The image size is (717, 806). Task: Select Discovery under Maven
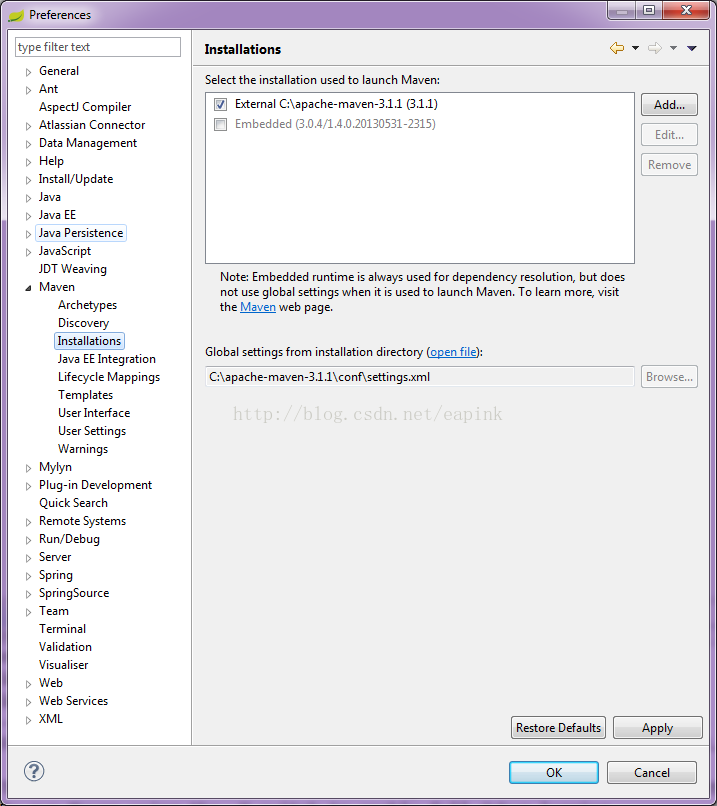click(x=83, y=323)
